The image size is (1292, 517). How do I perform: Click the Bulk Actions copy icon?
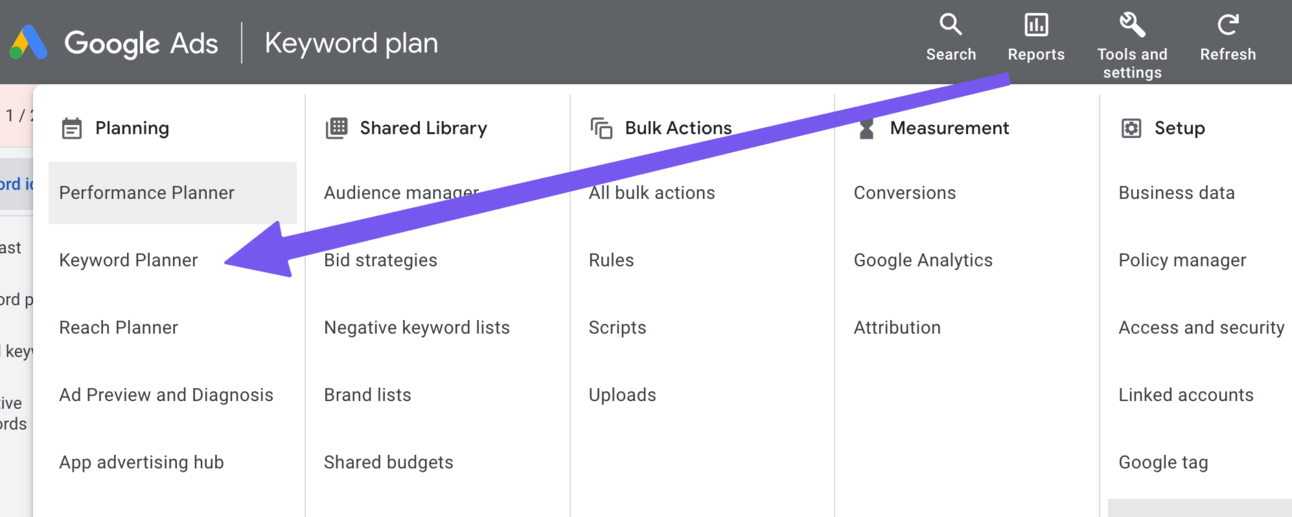[601, 128]
